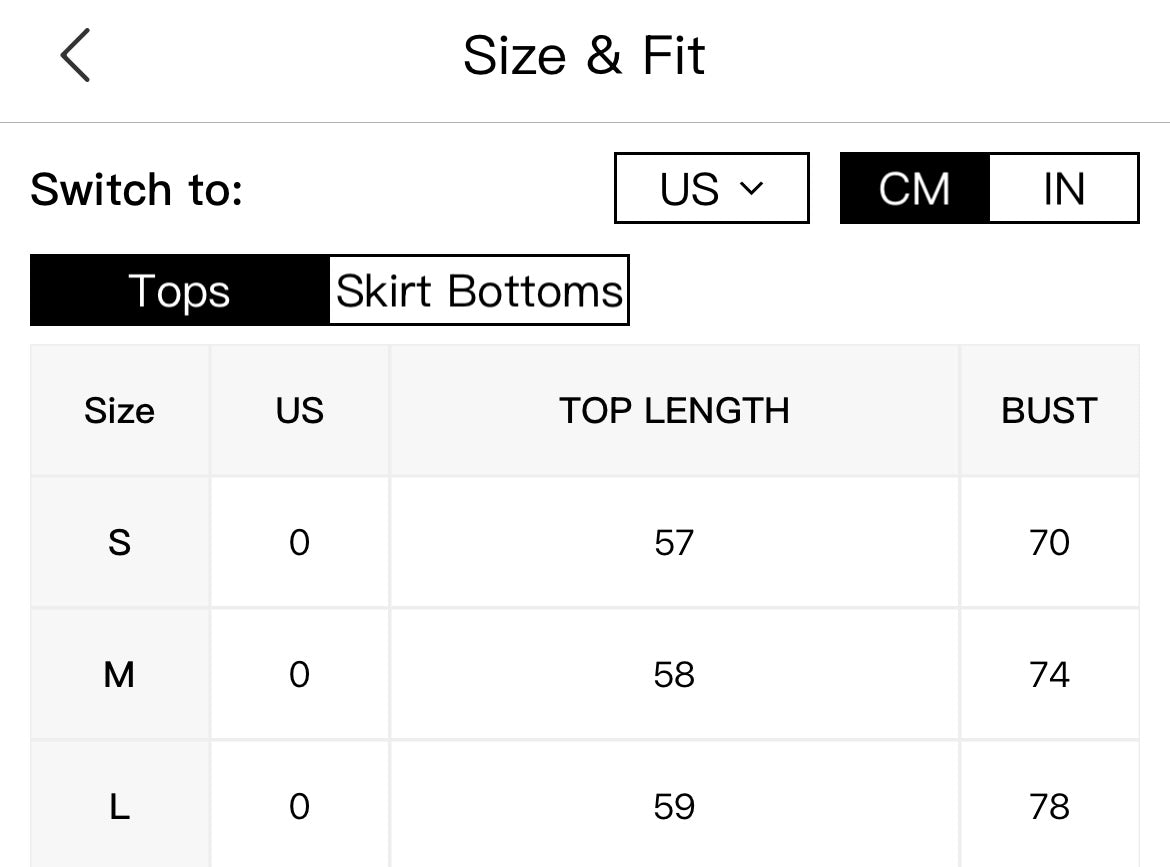Open the US region size dropdown
The height and width of the screenshot is (867, 1170).
click(x=712, y=188)
